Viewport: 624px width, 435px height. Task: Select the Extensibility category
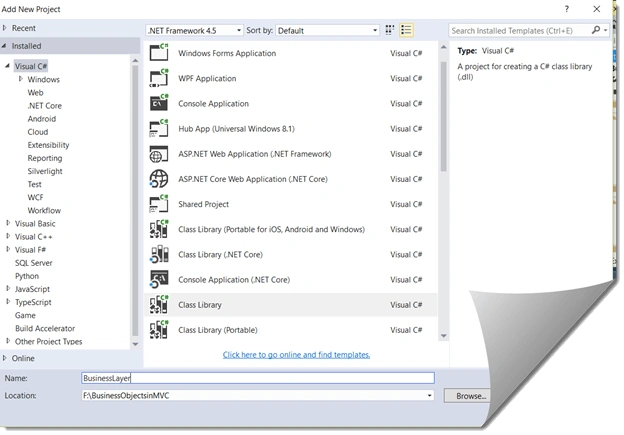tap(48, 145)
